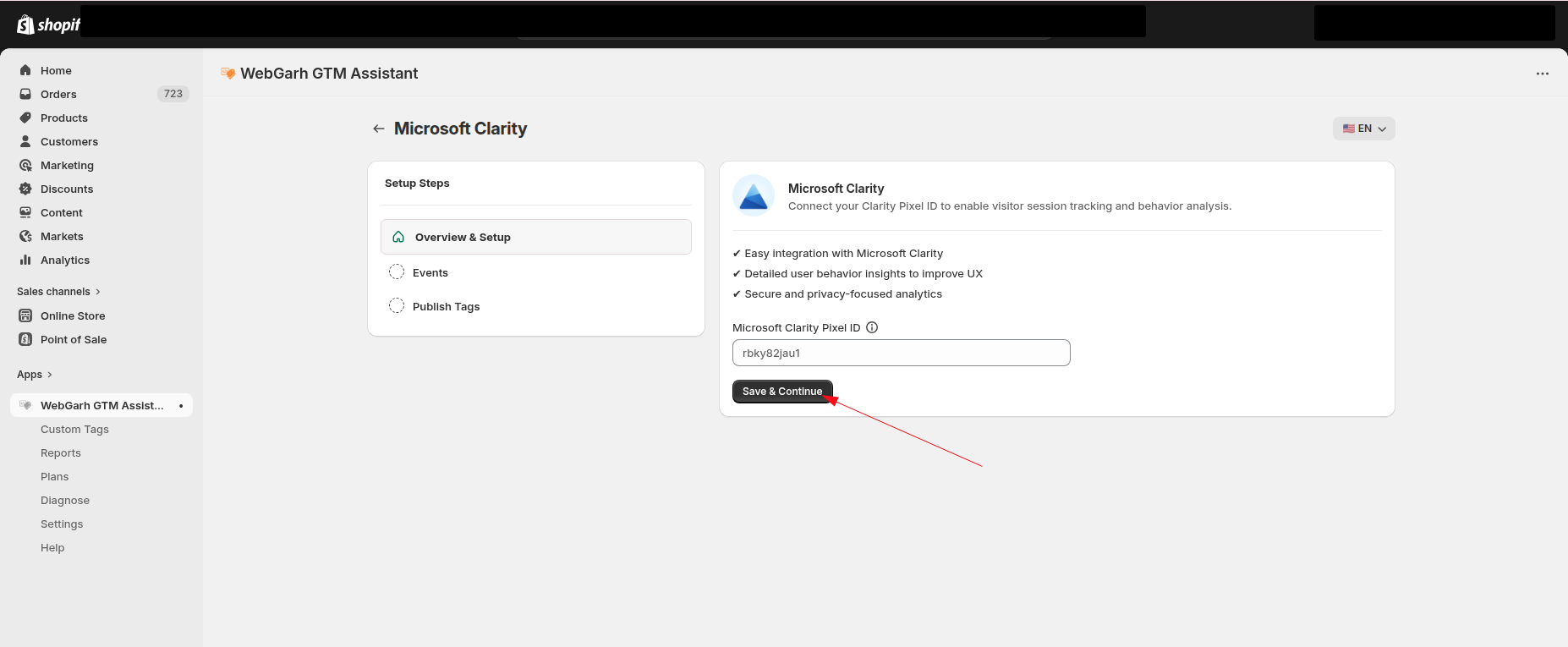Click the Microsoft Clarity page heading
This screenshot has width=1568, height=647.
coord(460,129)
